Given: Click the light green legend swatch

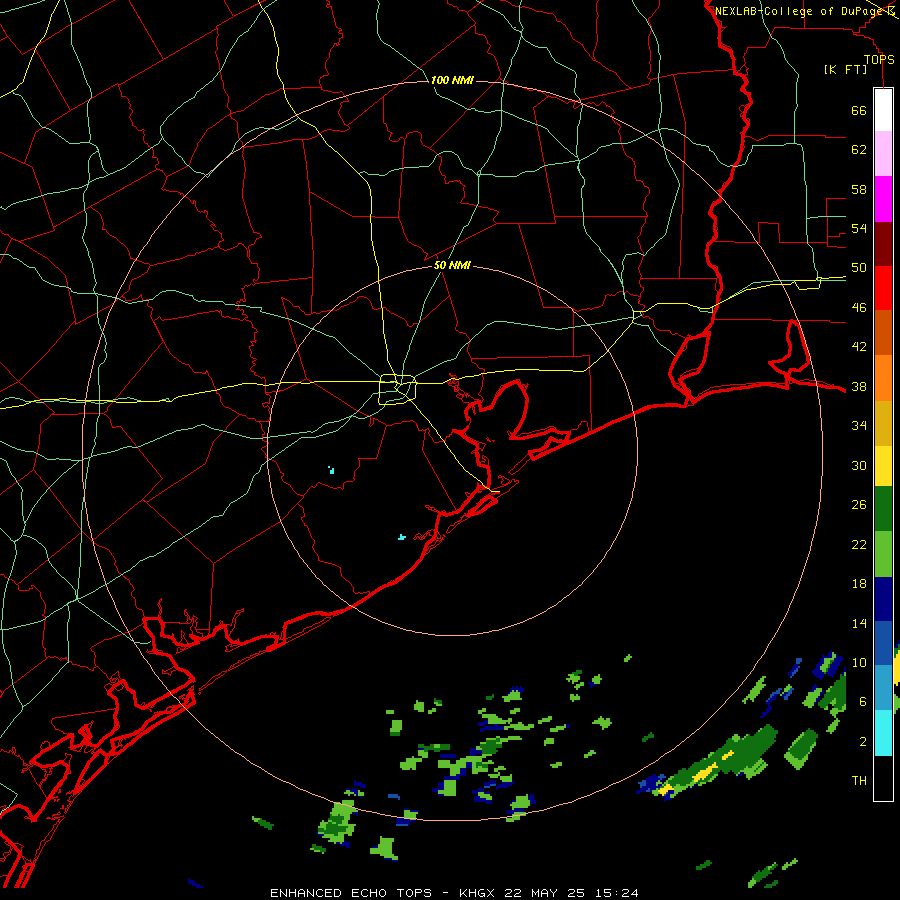Looking at the screenshot, I should click(883, 554).
